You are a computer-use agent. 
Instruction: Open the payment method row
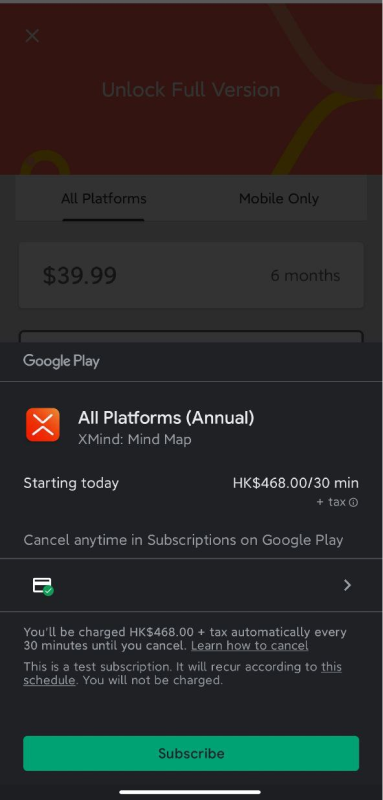click(191, 585)
